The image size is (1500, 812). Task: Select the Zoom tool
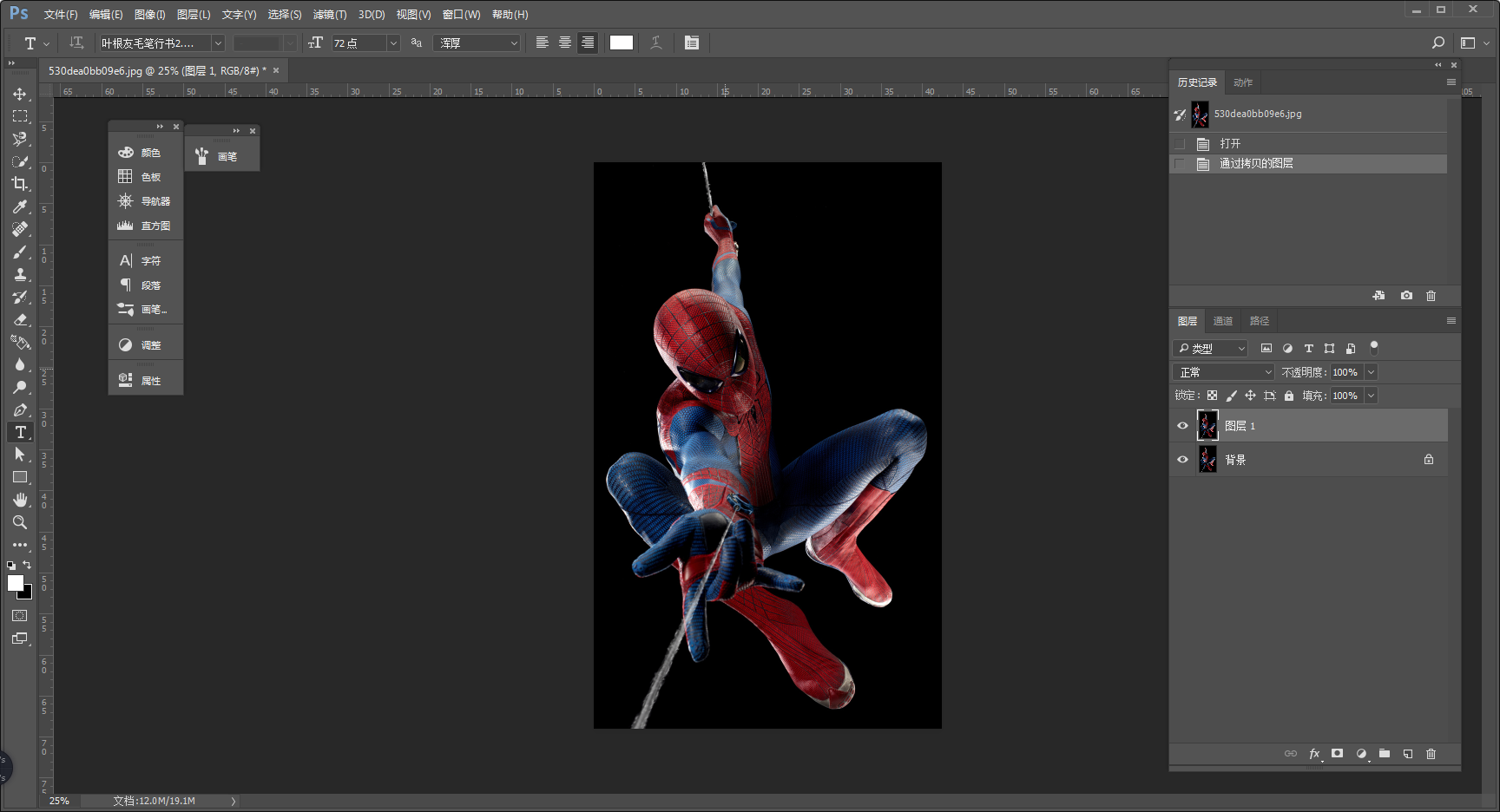pyautogui.click(x=19, y=522)
